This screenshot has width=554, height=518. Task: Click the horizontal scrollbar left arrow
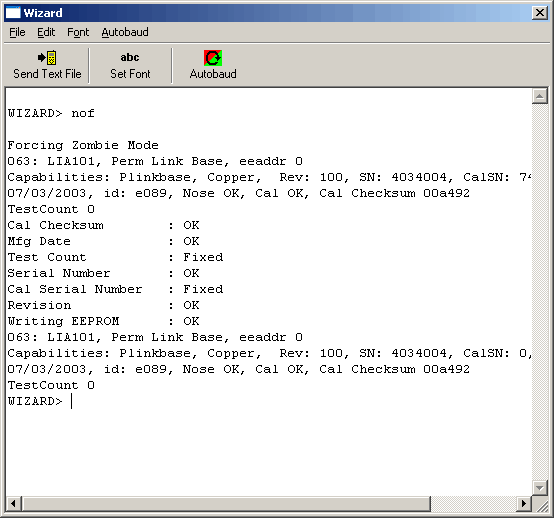(x=13, y=503)
